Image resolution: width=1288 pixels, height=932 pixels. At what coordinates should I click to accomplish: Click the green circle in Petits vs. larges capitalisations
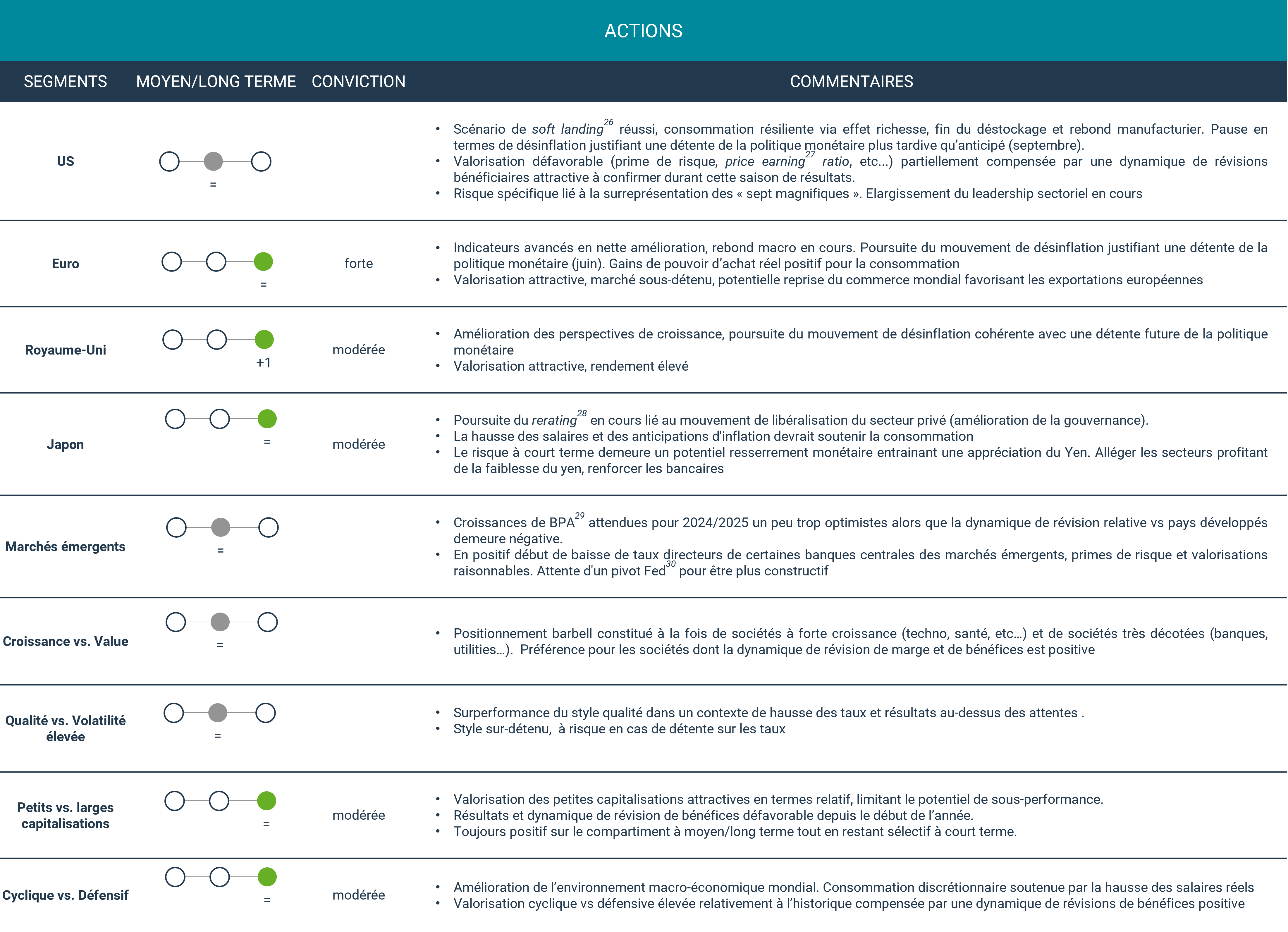click(x=266, y=801)
